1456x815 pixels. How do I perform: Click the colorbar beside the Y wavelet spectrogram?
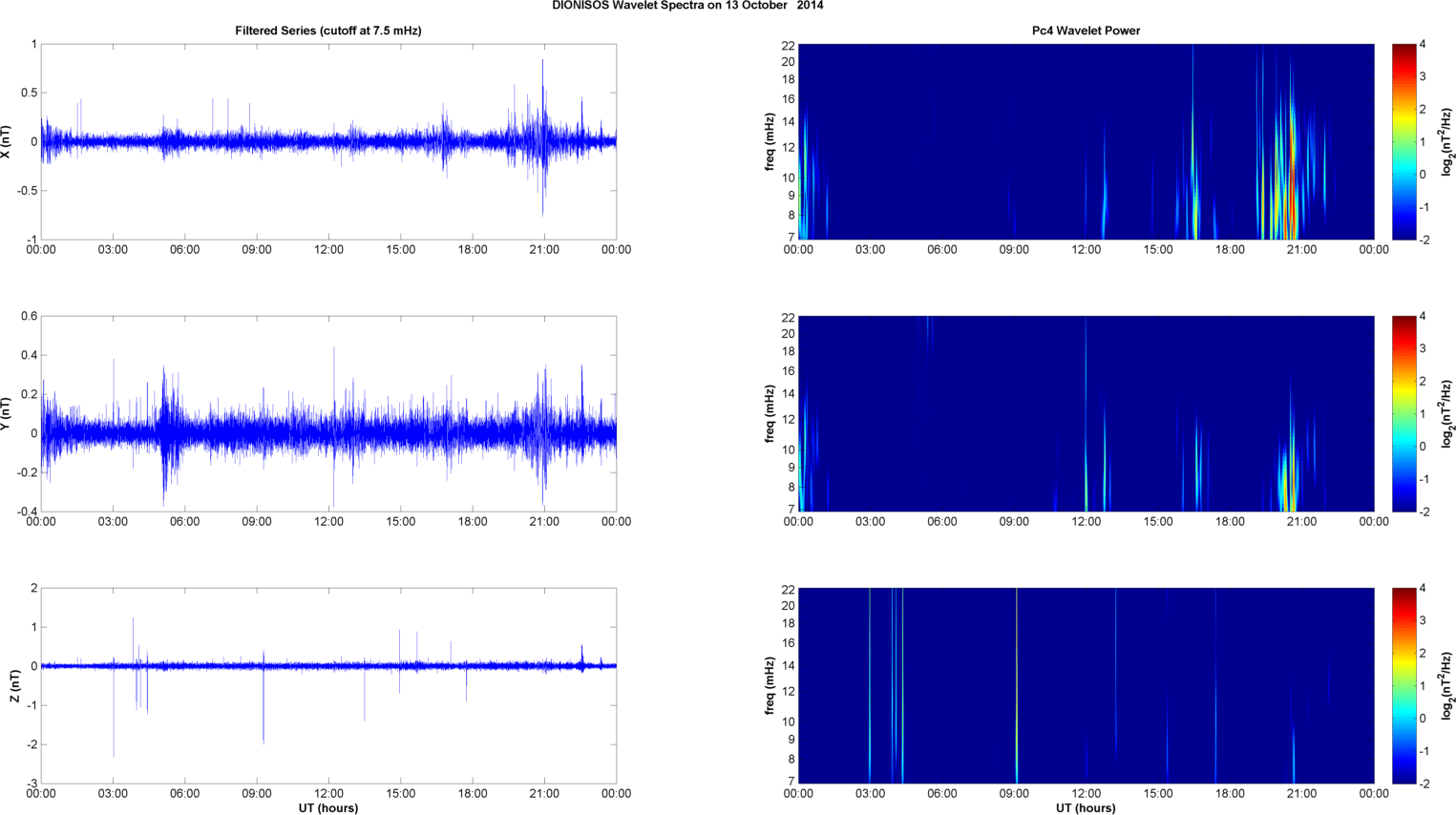pyautogui.click(x=1404, y=413)
